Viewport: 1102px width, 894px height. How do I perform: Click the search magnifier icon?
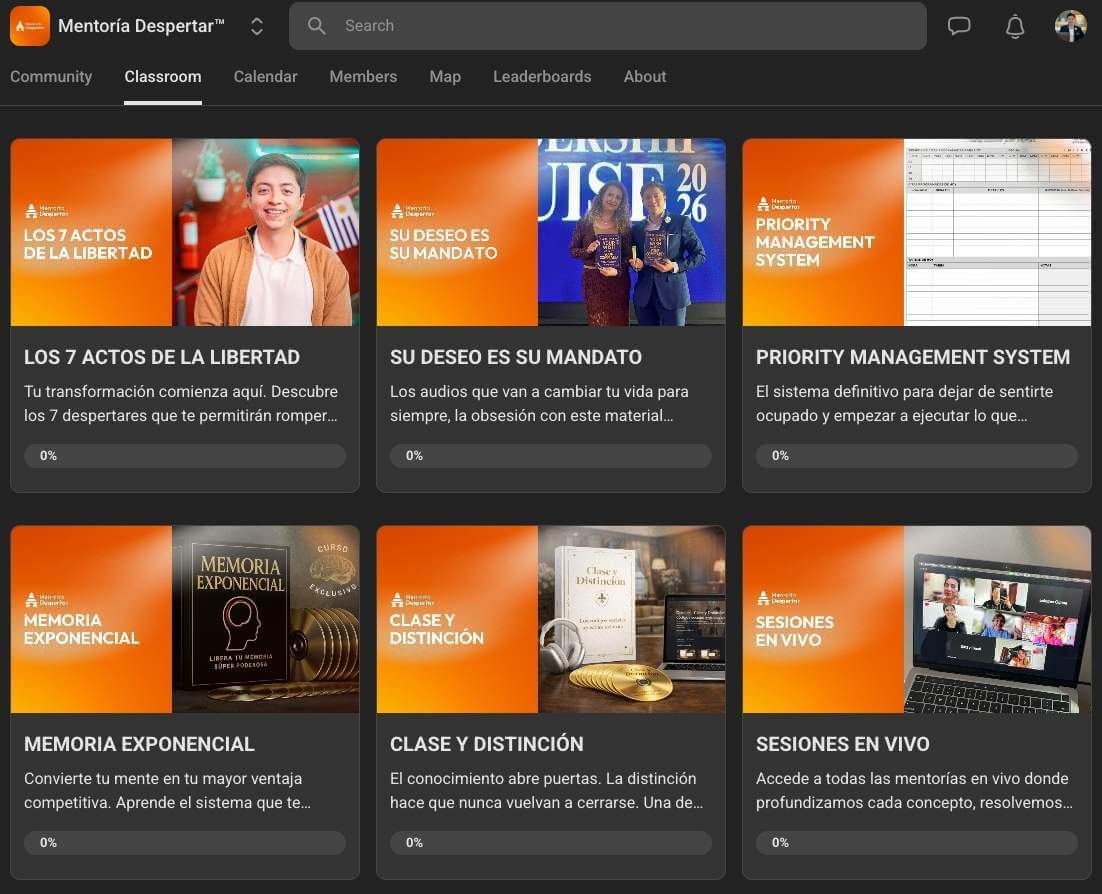pos(316,26)
